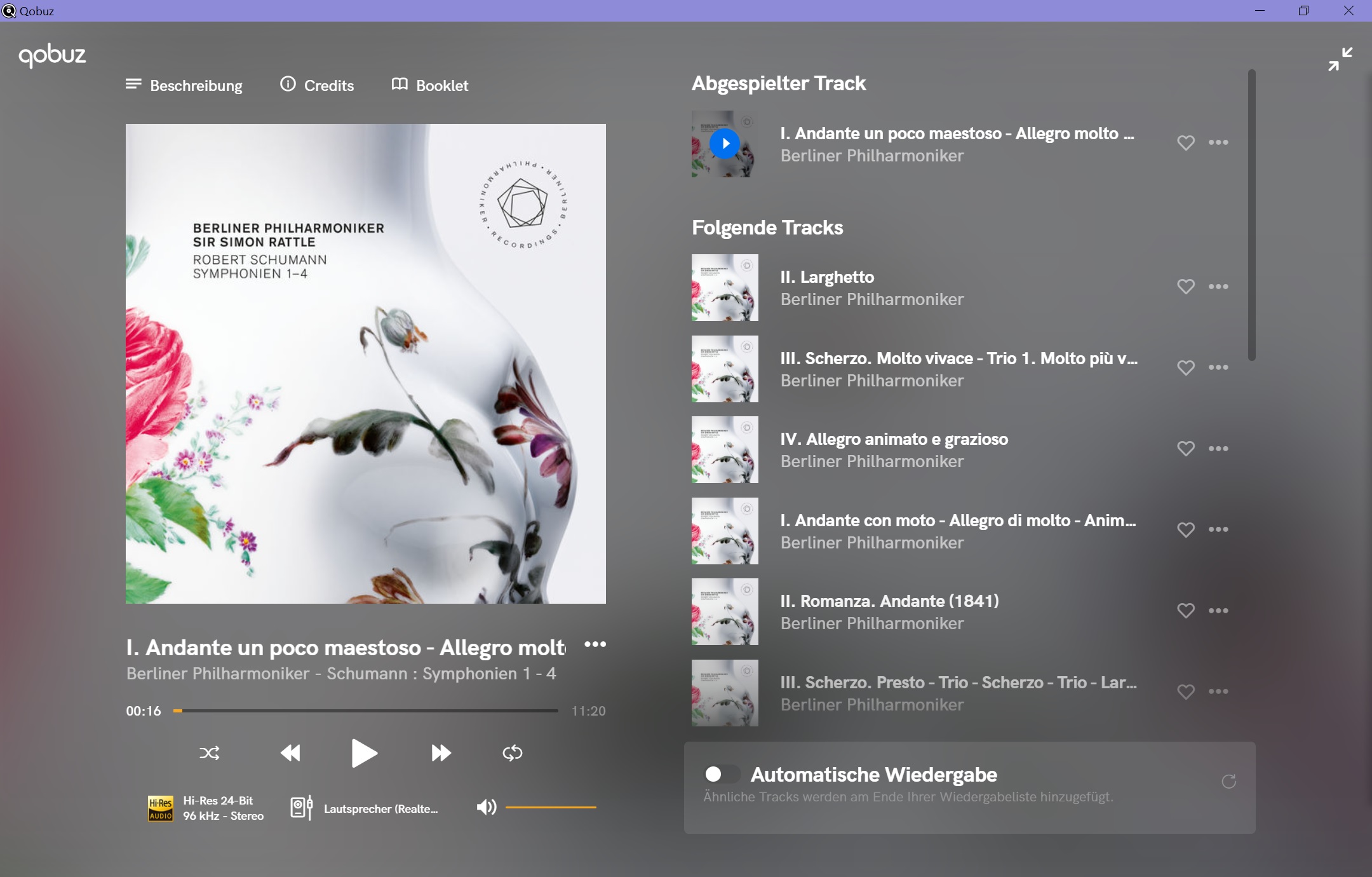Select the II. Larghetto track title
Viewport: 1372px width, 877px height.
(x=827, y=277)
